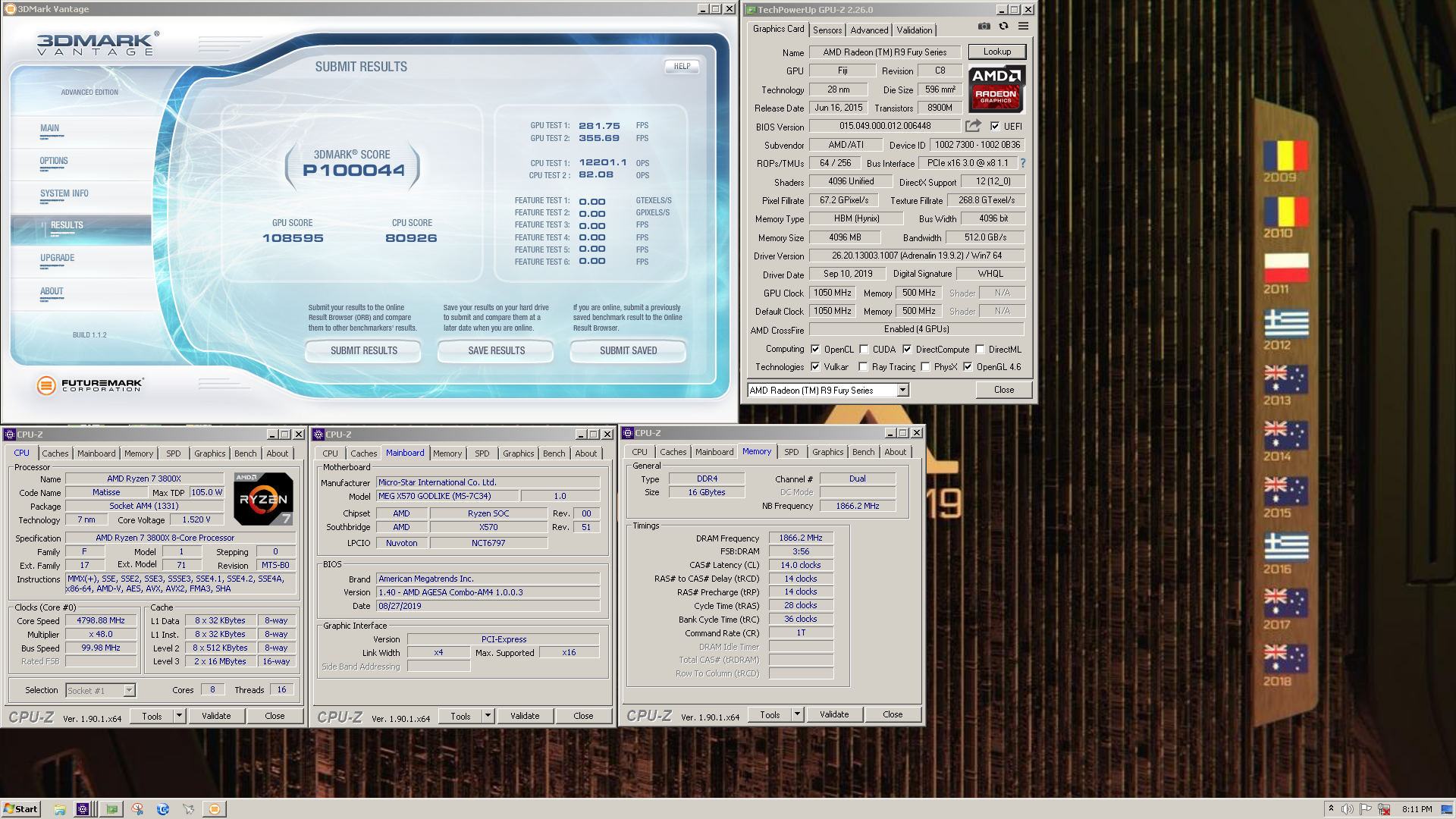The width and height of the screenshot is (1456, 819).
Task: Open Caches tab in first CPU-Z window
Action: 55,453
